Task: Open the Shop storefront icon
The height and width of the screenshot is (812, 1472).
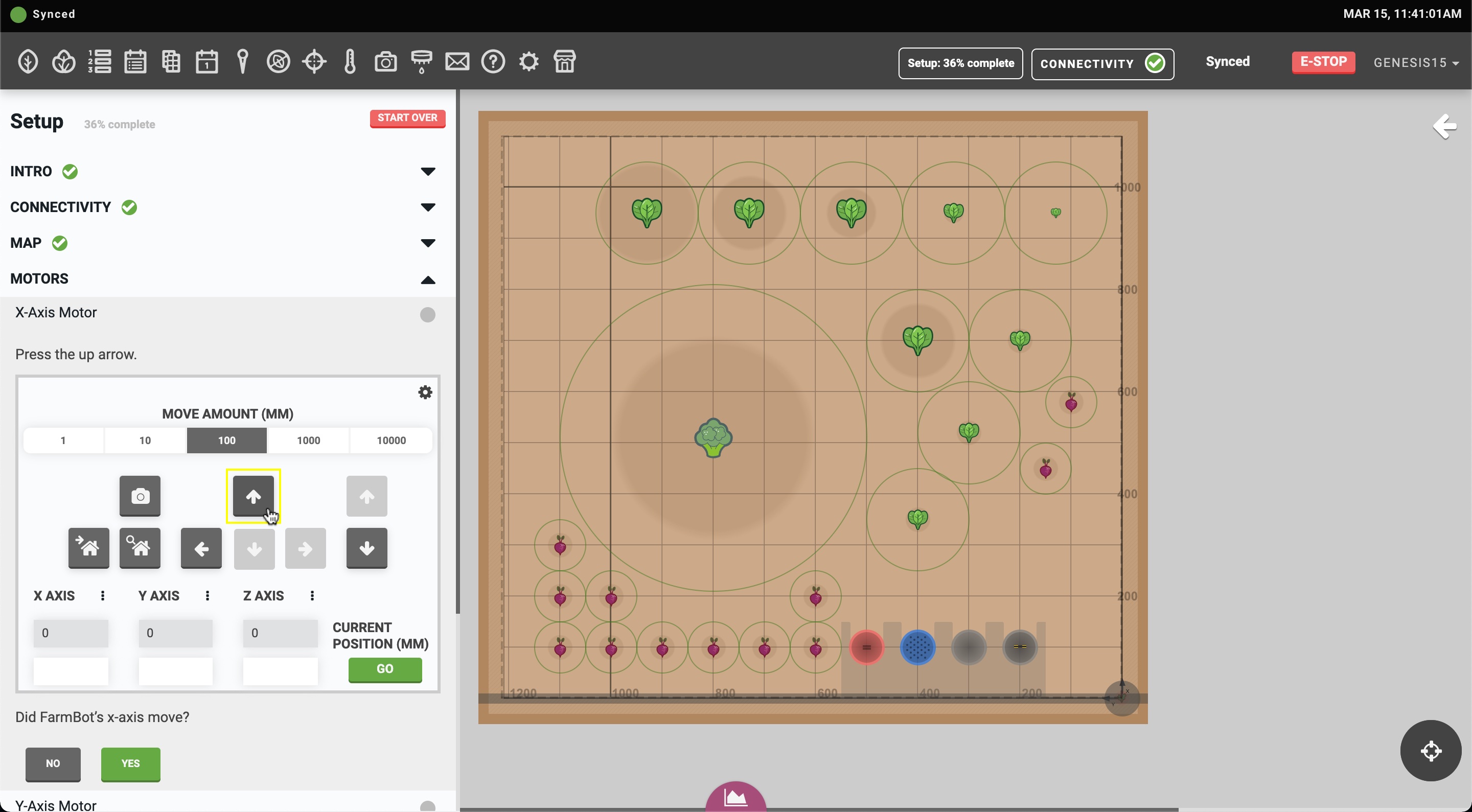Action: point(565,62)
